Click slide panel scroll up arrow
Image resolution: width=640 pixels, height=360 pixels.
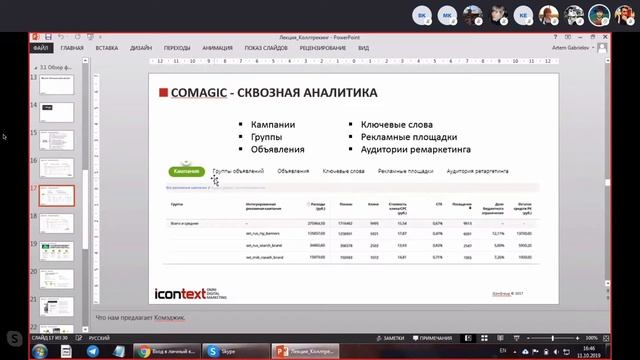pos(85,60)
